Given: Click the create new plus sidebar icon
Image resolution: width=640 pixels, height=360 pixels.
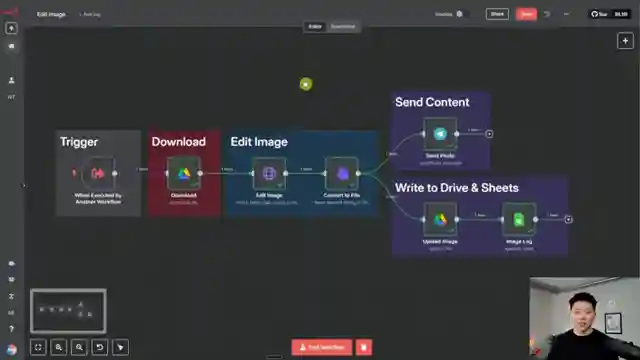Looking at the screenshot, I should (11, 28).
